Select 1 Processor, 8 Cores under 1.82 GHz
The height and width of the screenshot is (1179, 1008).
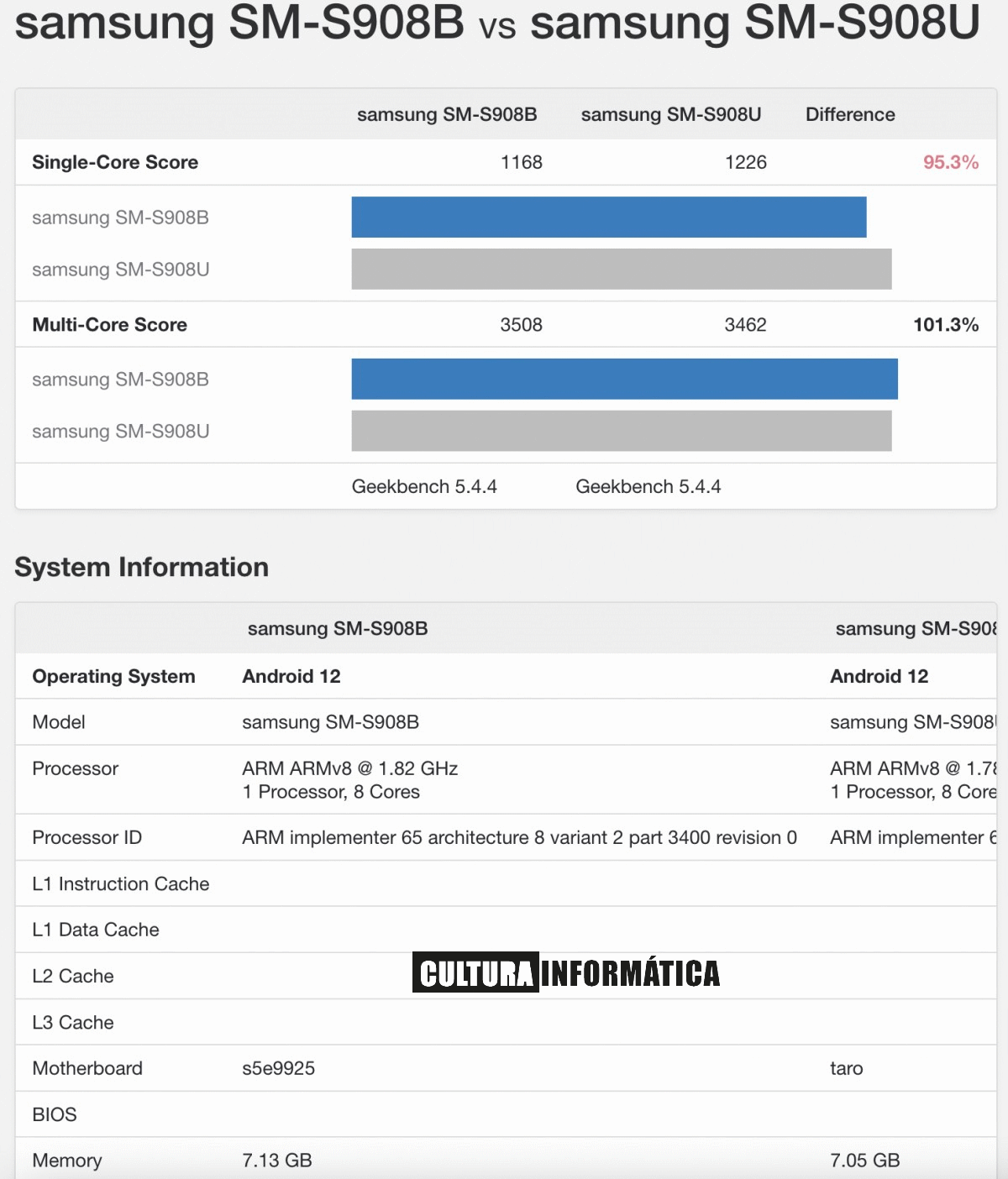point(331,792)
